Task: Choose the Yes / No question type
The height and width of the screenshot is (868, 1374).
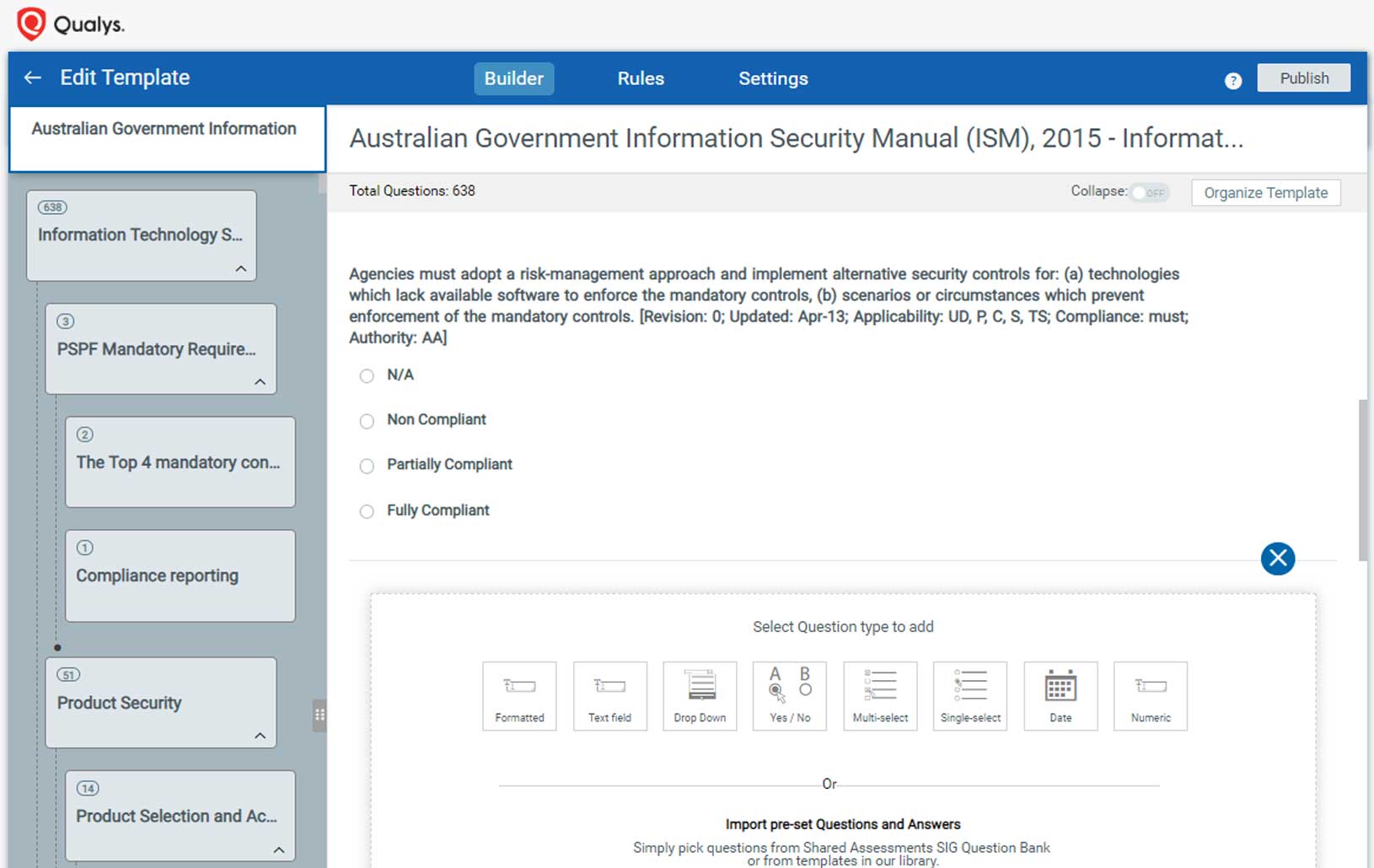Action: pyautogui.click(x=790, y=695)
